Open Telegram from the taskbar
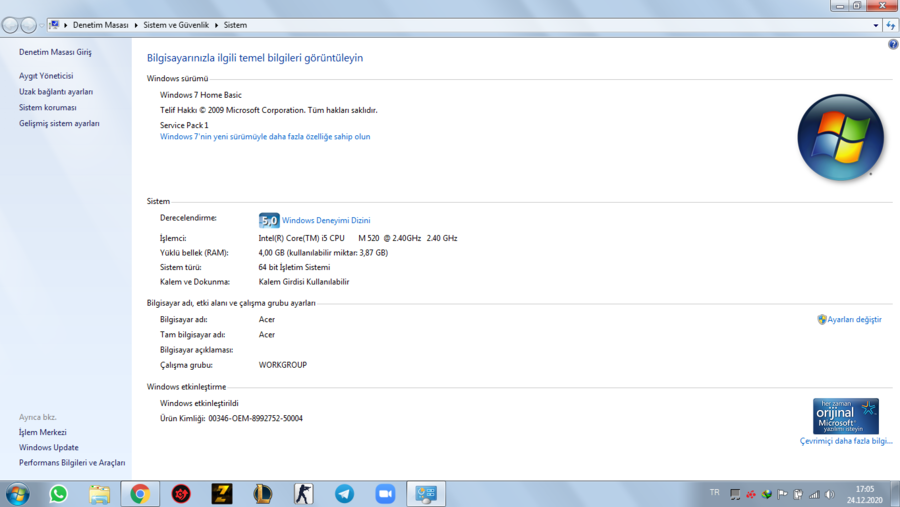This screenshot has height=507, width=900. (x=344, y=494)
